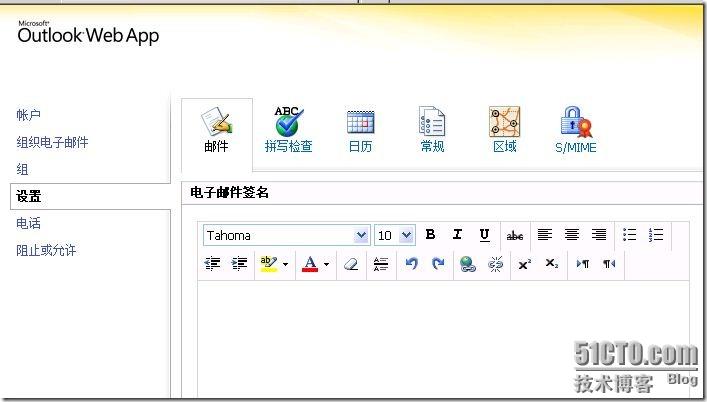
Task: Toggle underline formatting button
Action: [x=484, y=235]
